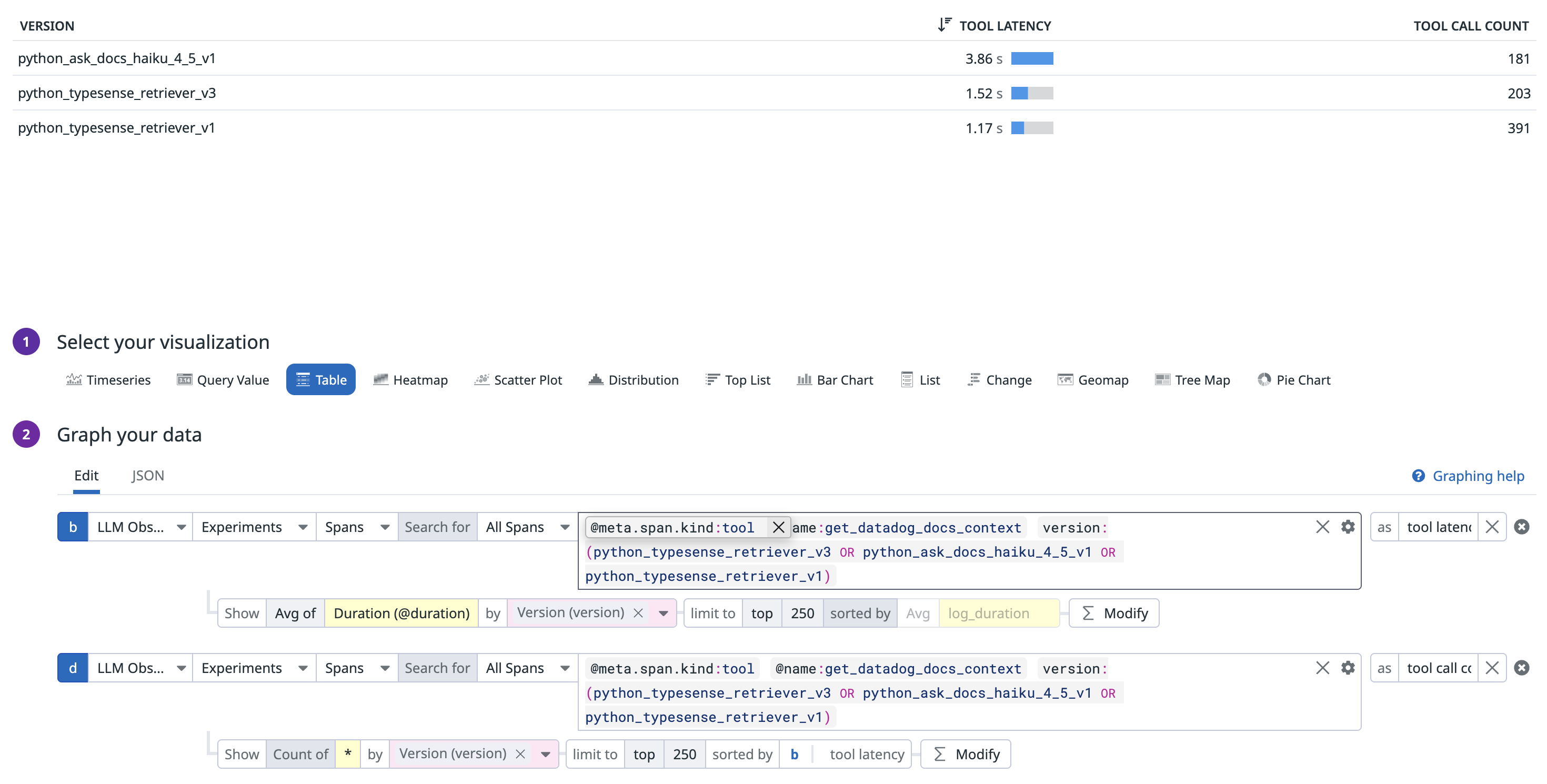This screenshot has height=784, width=1547.
Task: Open the Edit tab
Action: point(86,476)
